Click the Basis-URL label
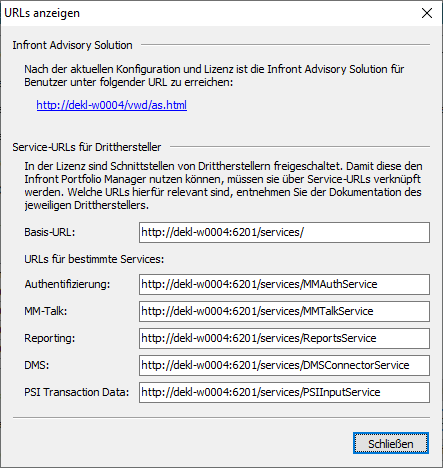 pos(50,232)
